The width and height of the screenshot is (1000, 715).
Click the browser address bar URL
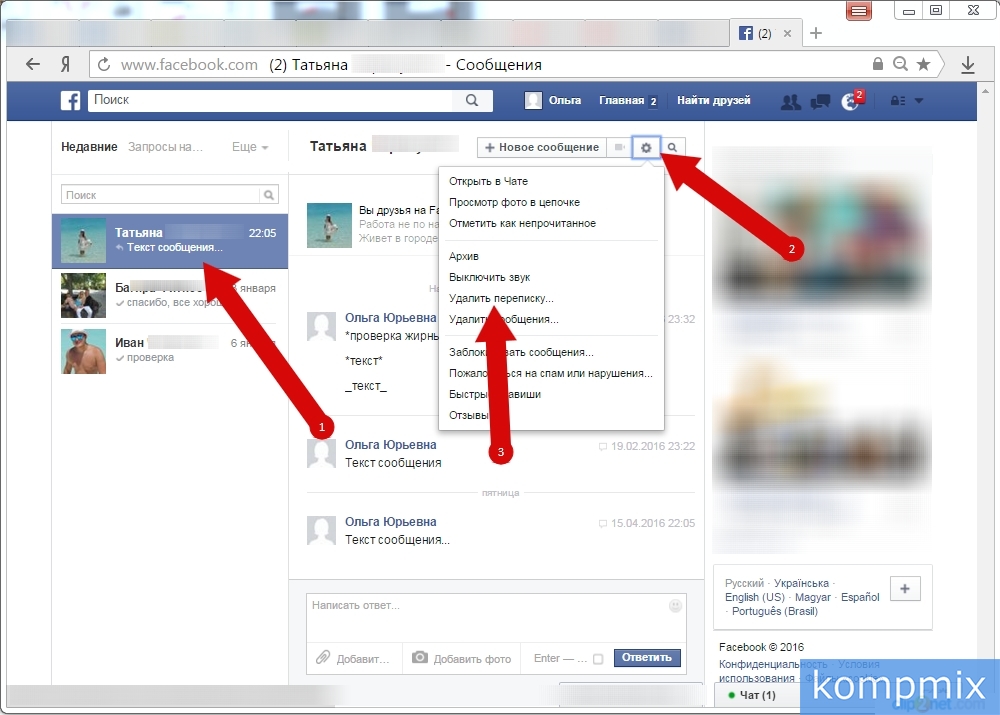pyautogui.click(x=189, y=64)
